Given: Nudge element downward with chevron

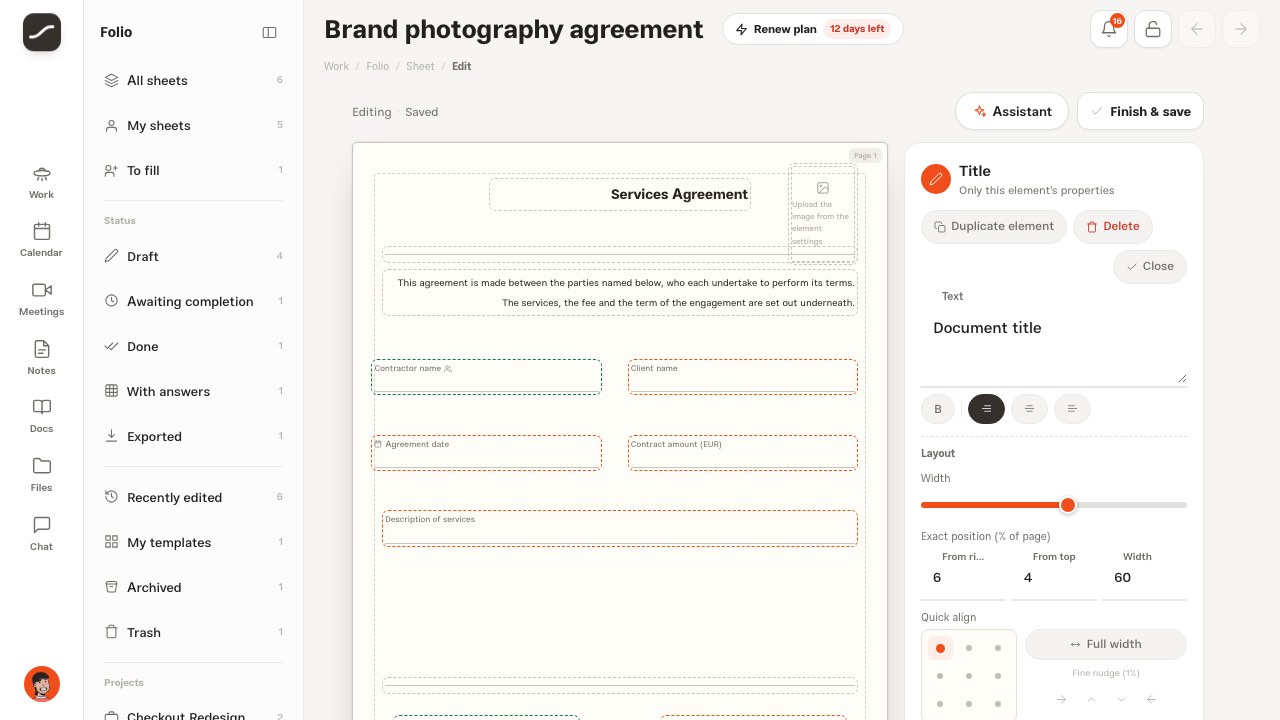Looking at the screenshot, I should click(x=1121, y=699).
